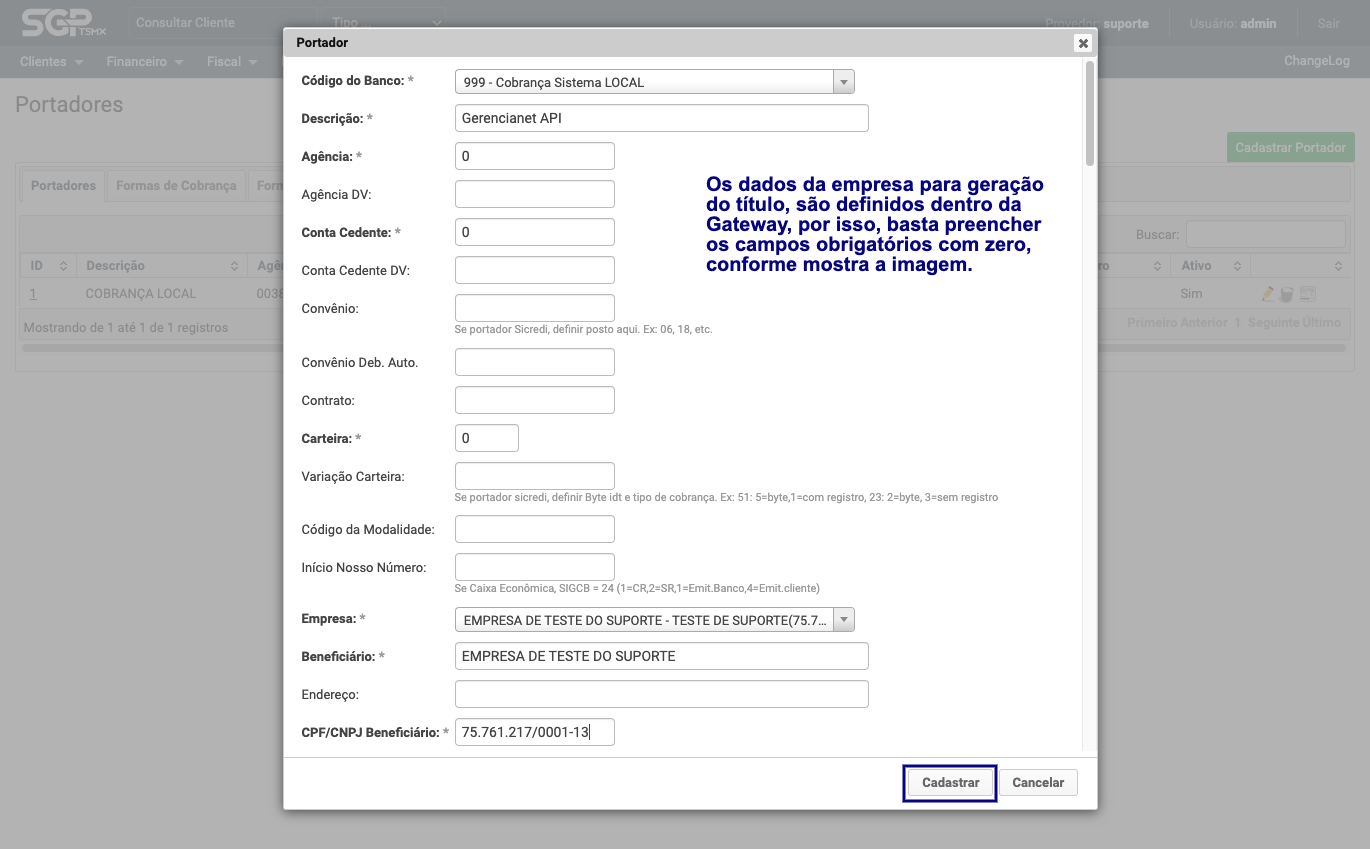1370x849 pixels.
Task: Click the Conta Cedente input field
Action: pos(534,232)
